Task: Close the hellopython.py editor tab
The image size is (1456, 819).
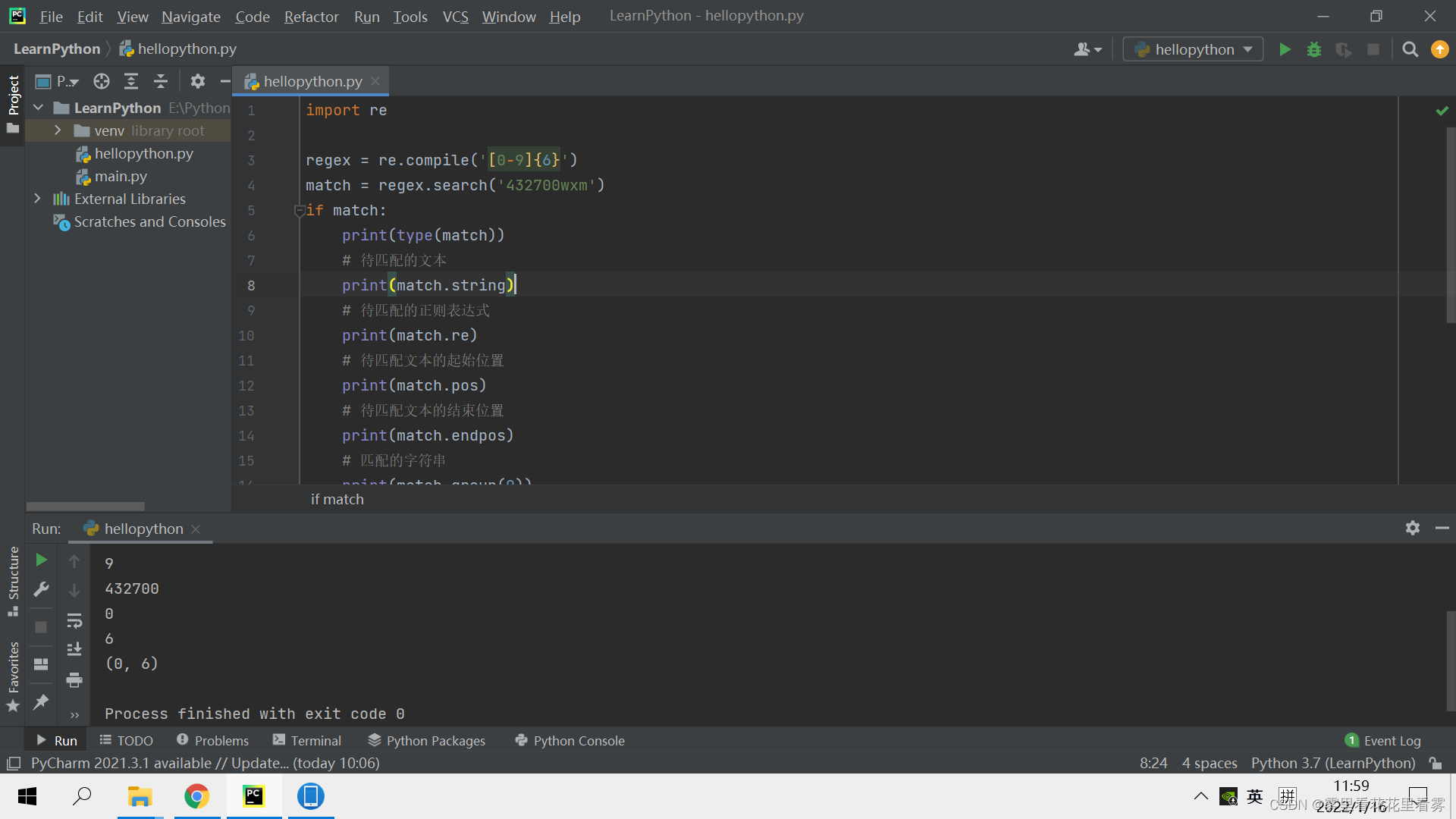Action: click(x=375, y=81)
